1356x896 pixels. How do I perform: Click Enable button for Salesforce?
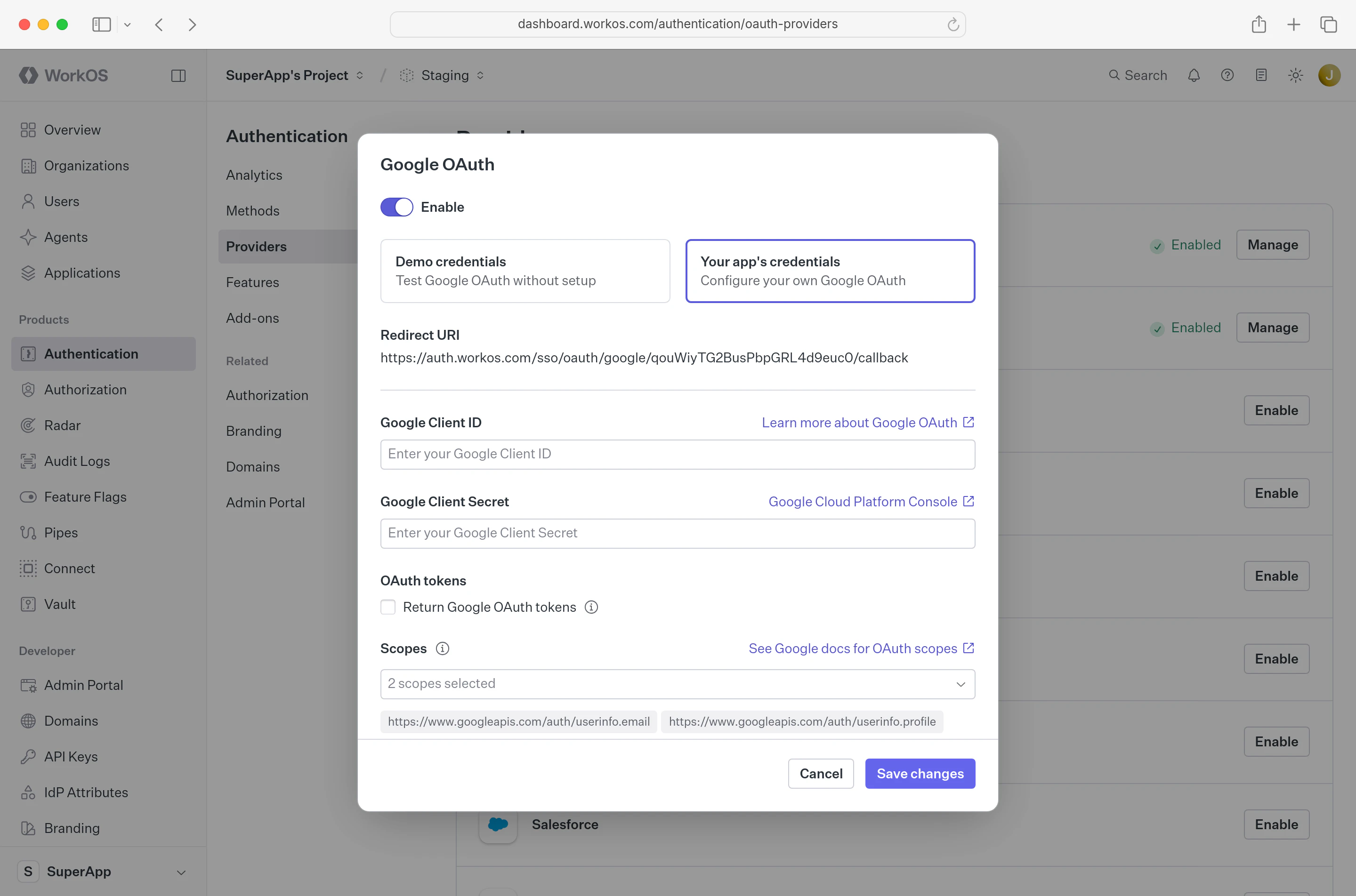tap(1276, 824)
